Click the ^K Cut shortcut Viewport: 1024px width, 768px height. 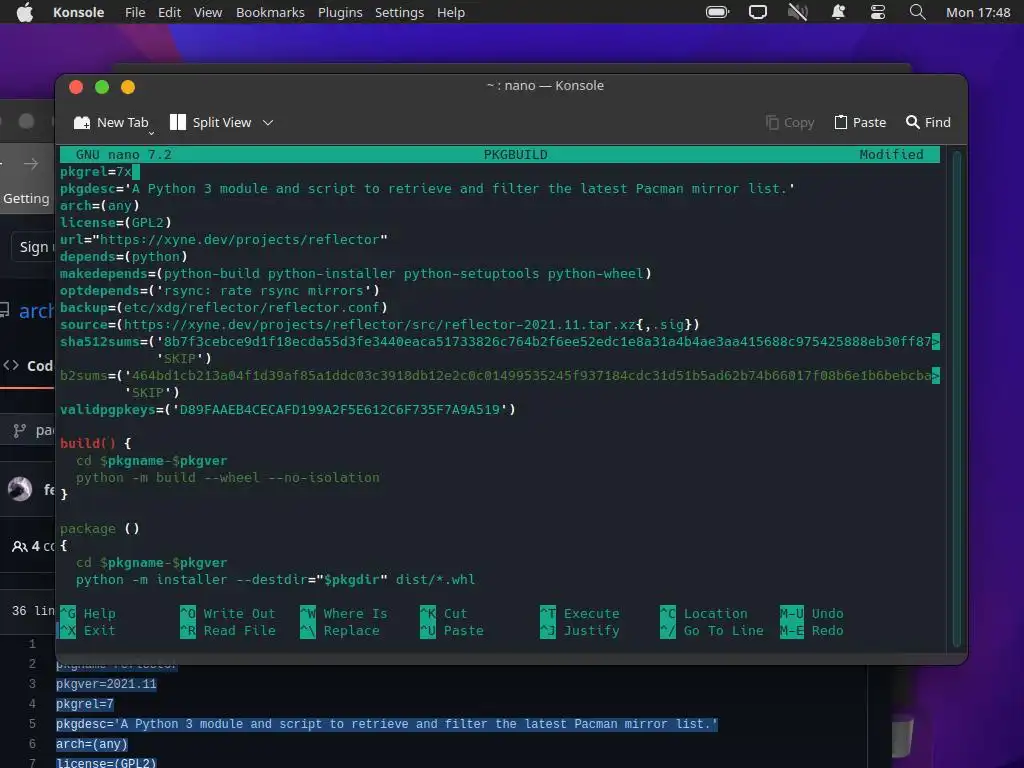tap(443, 613)
